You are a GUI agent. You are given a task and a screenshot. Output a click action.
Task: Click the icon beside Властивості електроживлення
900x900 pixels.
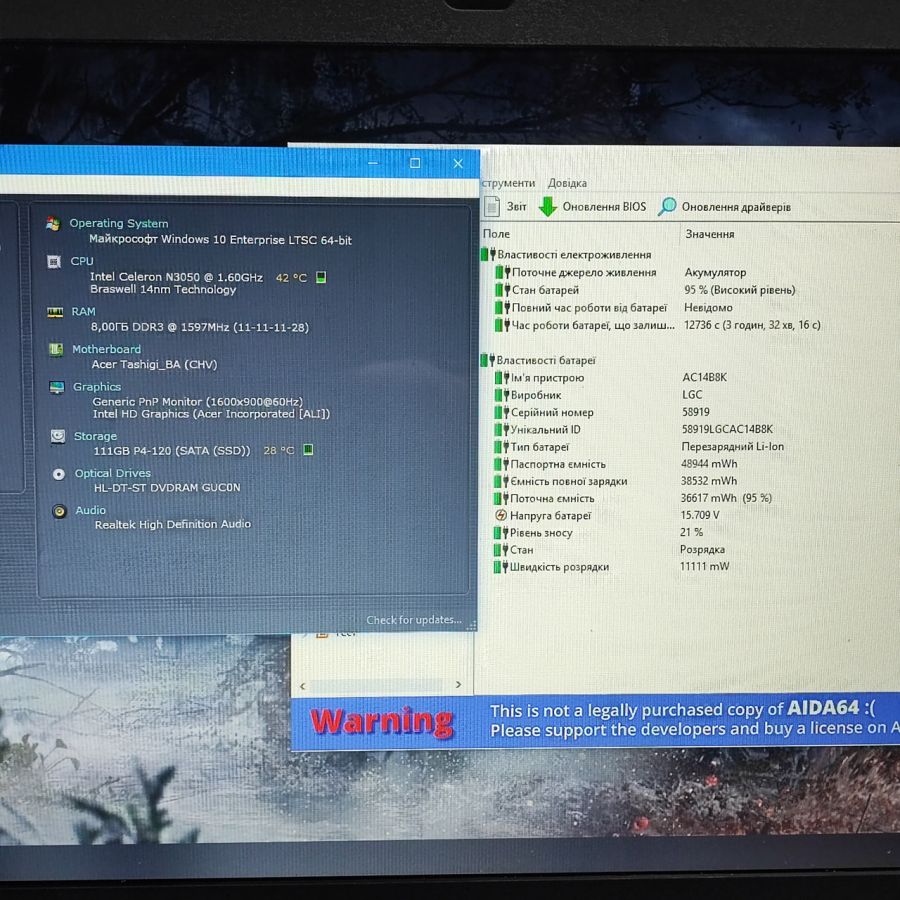pyautogui.click(x=488, y=254)
